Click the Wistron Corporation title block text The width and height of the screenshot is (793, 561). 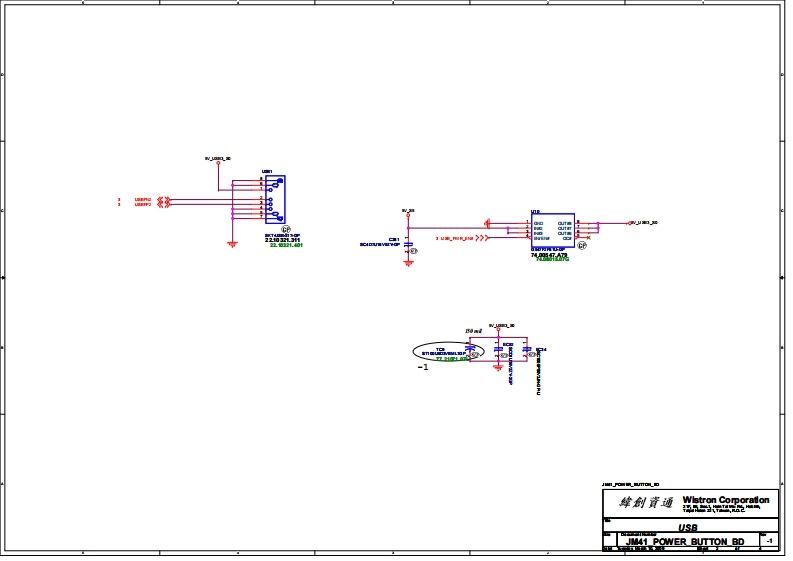coord(725,500)
